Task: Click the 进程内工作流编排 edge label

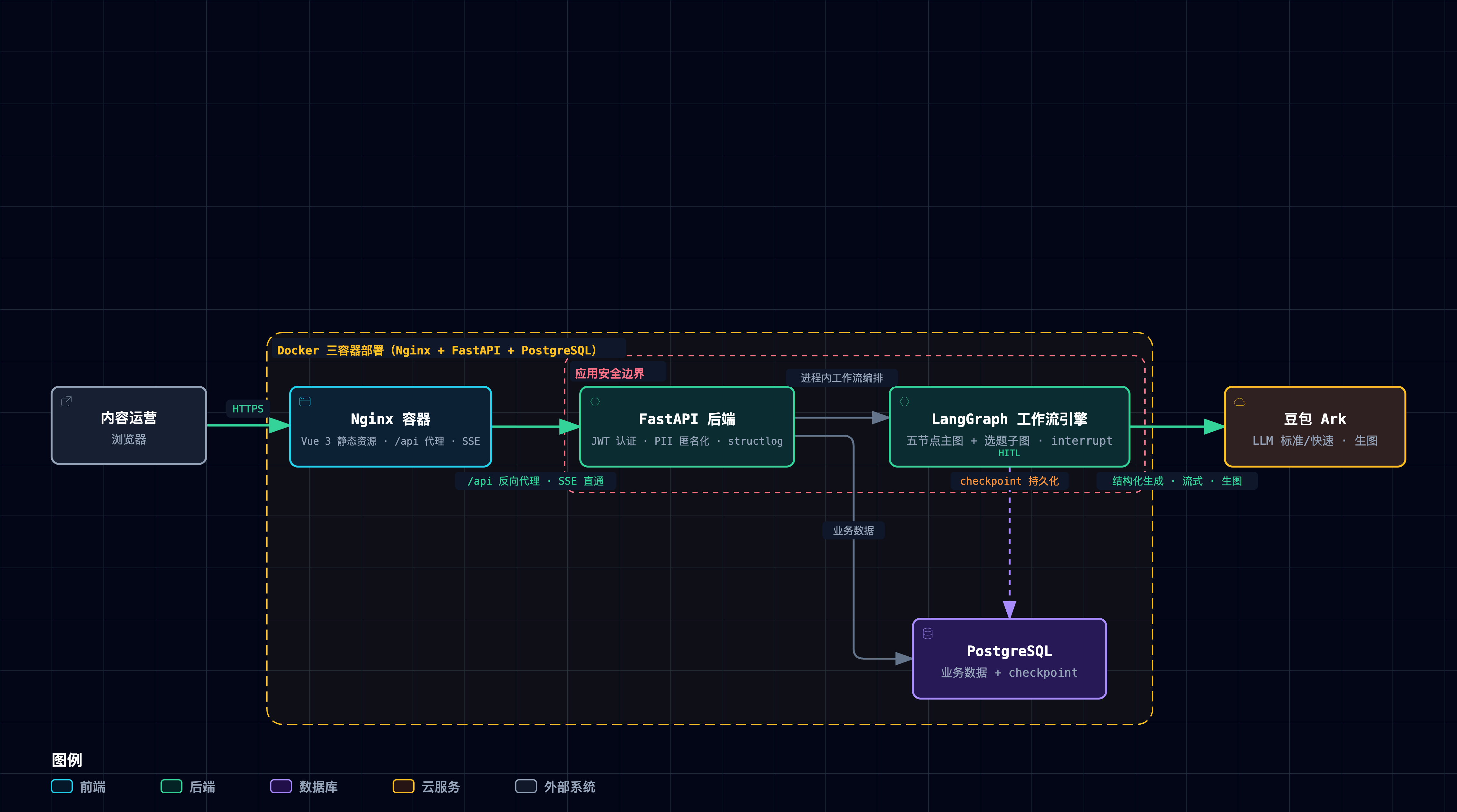Action: click(842, 378)
